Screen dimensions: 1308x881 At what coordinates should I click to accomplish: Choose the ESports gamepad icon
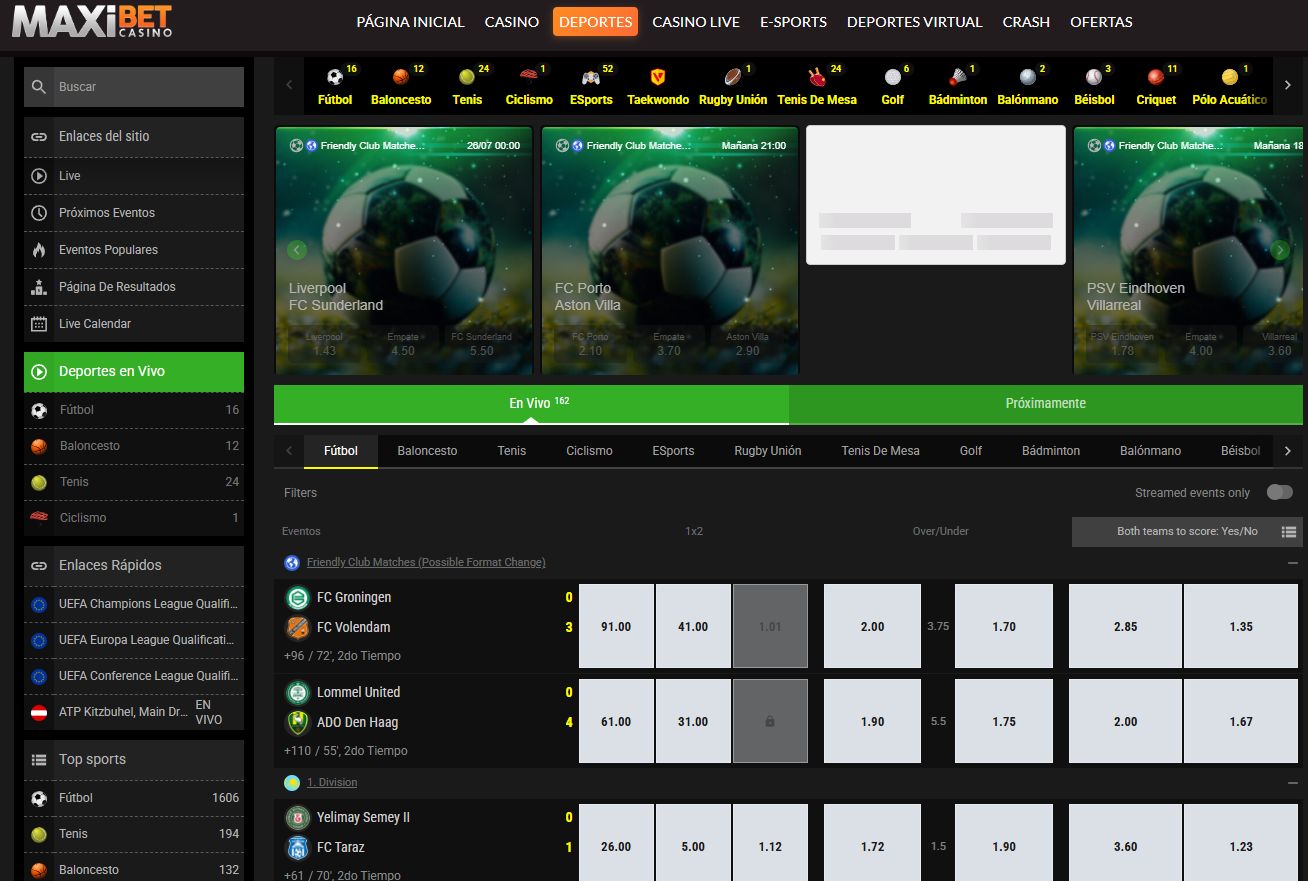(x=591, y=77)
